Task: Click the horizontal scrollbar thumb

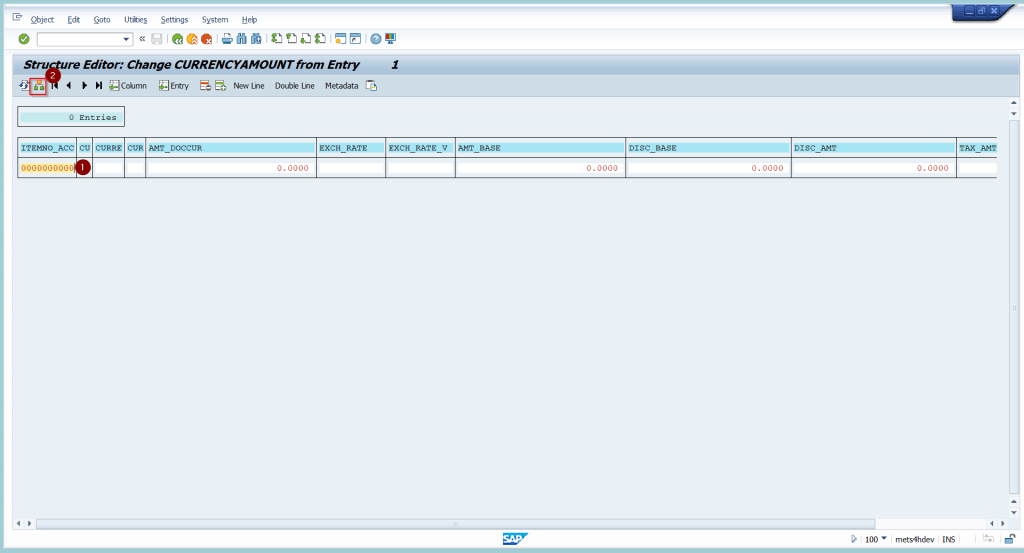Action: point(455,524)
